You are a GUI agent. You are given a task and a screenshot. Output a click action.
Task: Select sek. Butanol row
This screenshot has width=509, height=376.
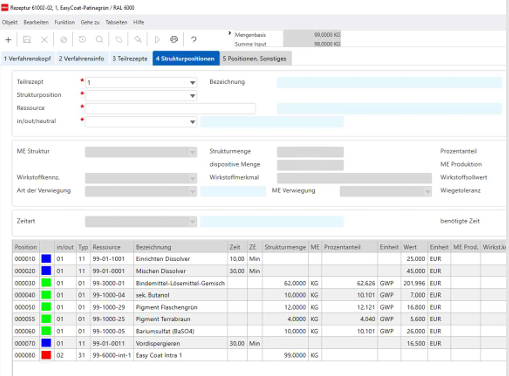click(259, 295)
